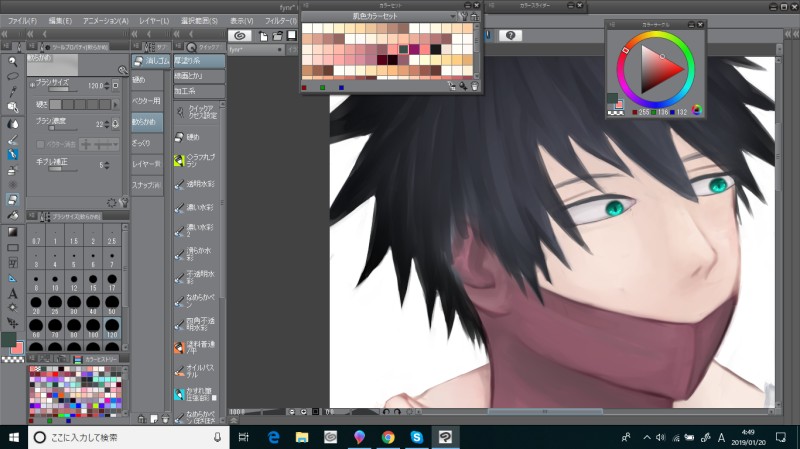Delete color using color set trash icon

474,87
